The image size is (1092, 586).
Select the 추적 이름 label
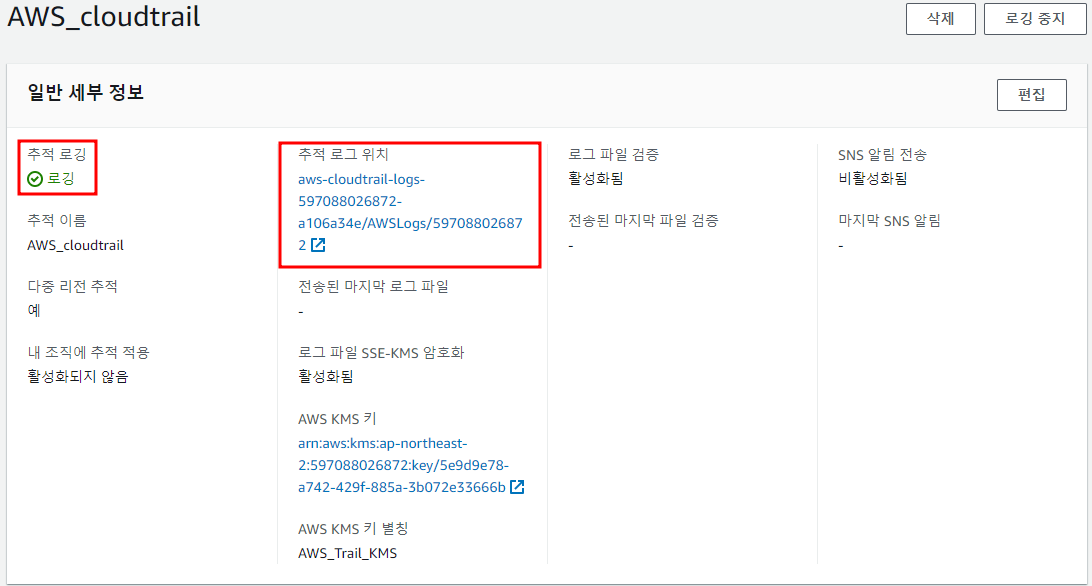56,220
